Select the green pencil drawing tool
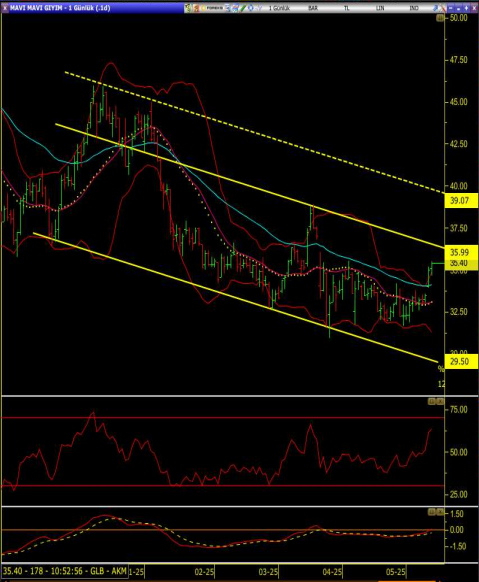Image resolution: width=479 pixels, height=582 pixels. [x=243, y=8]
